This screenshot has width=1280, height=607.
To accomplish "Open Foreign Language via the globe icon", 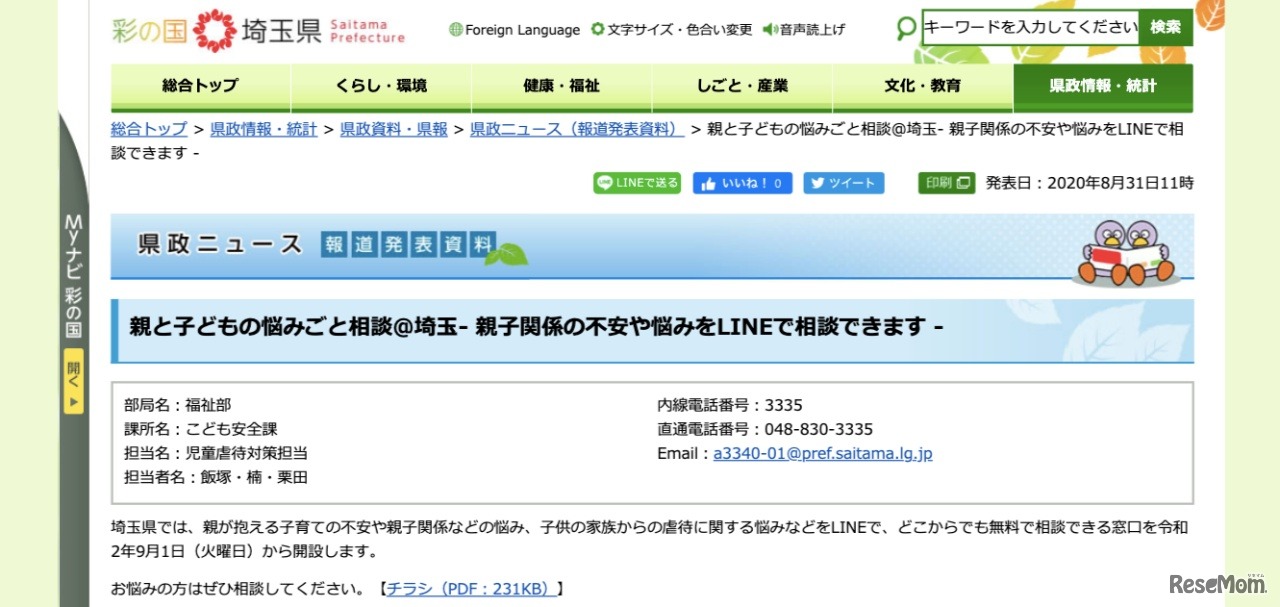I will (x=457, y=30).
